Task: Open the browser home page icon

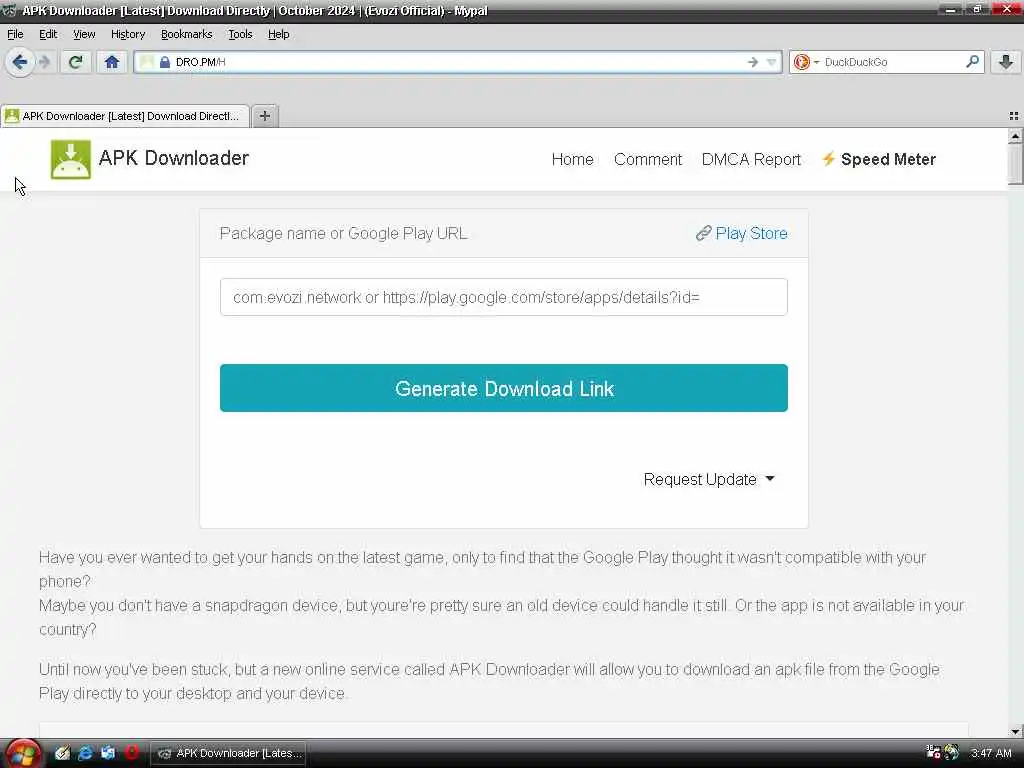Action: point(112,62)
